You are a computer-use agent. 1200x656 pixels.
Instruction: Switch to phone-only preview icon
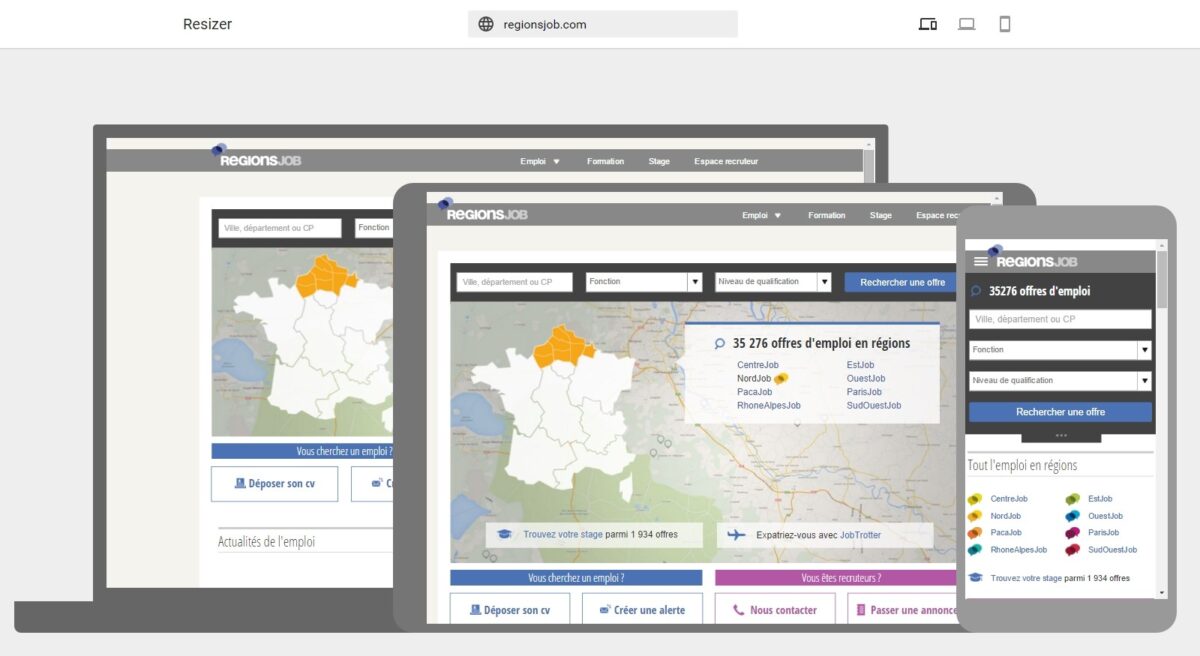[1005, 24]
